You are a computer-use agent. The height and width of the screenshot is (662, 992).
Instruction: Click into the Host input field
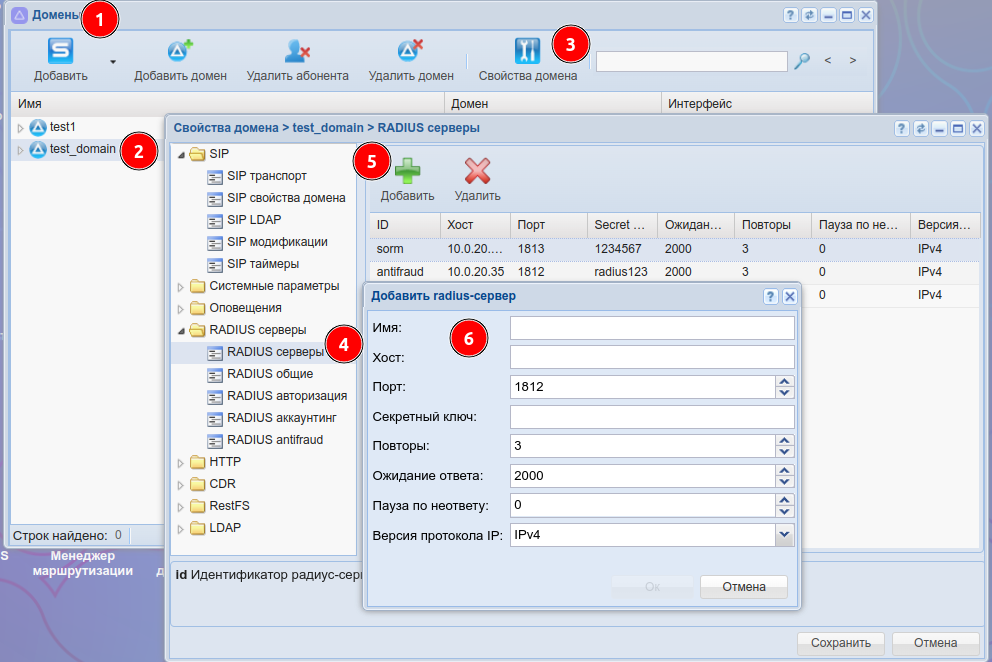point(651,357)
